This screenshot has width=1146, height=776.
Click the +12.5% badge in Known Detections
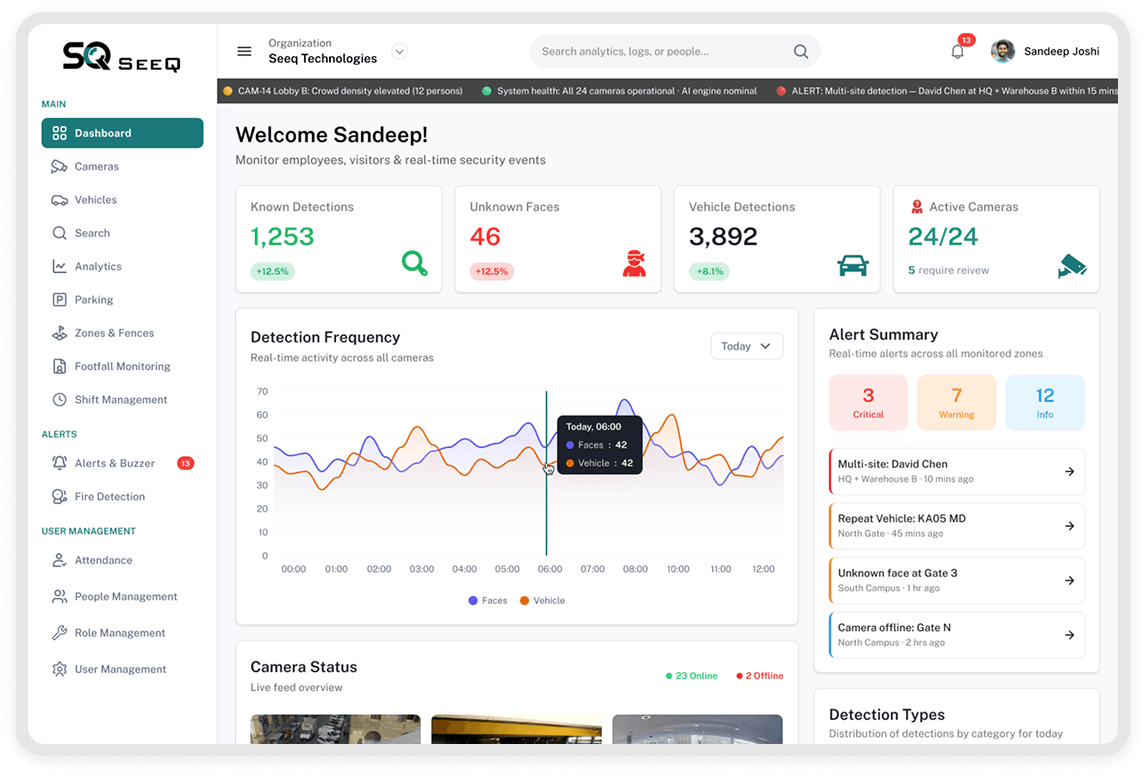pyautogui.click(x=273, y=271)
